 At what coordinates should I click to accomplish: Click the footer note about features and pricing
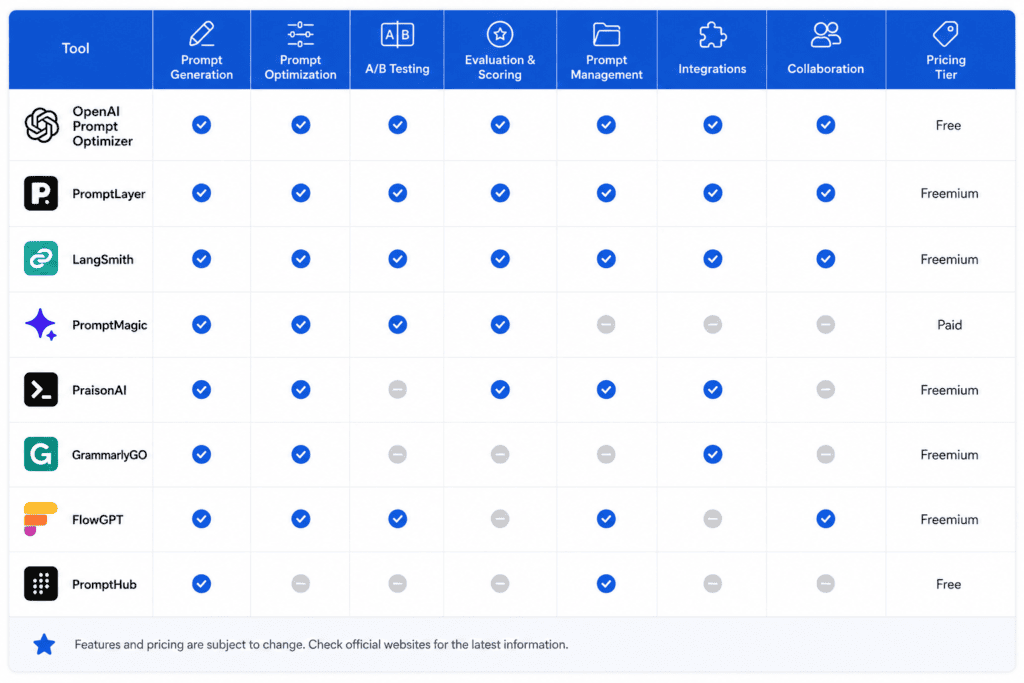[x=321, y=644]
